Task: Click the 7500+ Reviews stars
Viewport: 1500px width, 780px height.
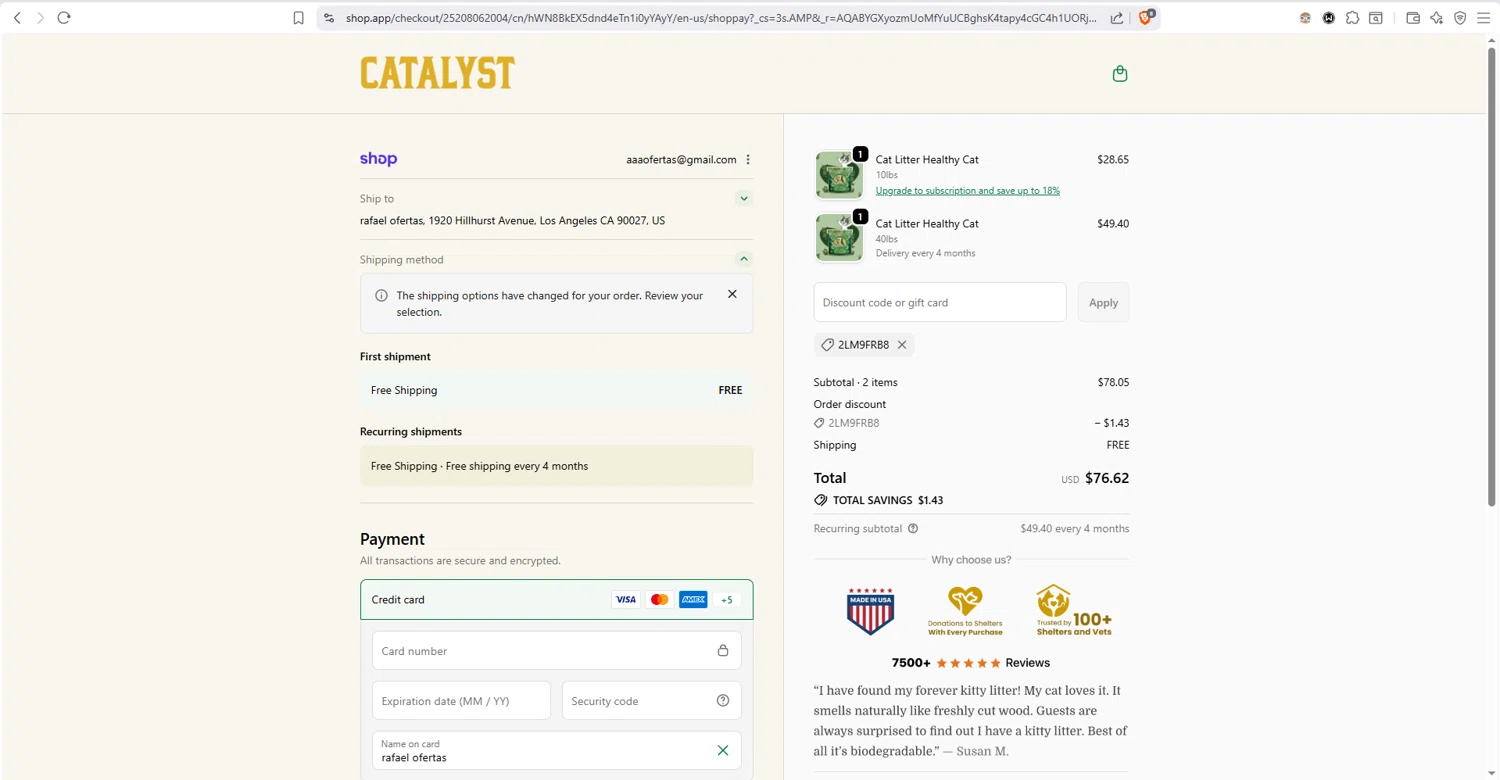Action: pos(968,663)
